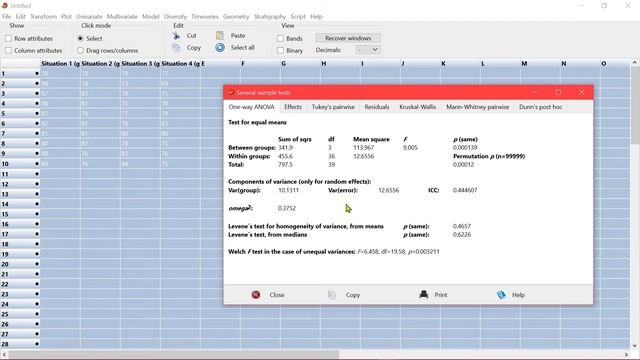Click the horizontal scrollbar thumb of spreadsheet
Viewport: 640px width, 360px height.
(x=174, y=355)
